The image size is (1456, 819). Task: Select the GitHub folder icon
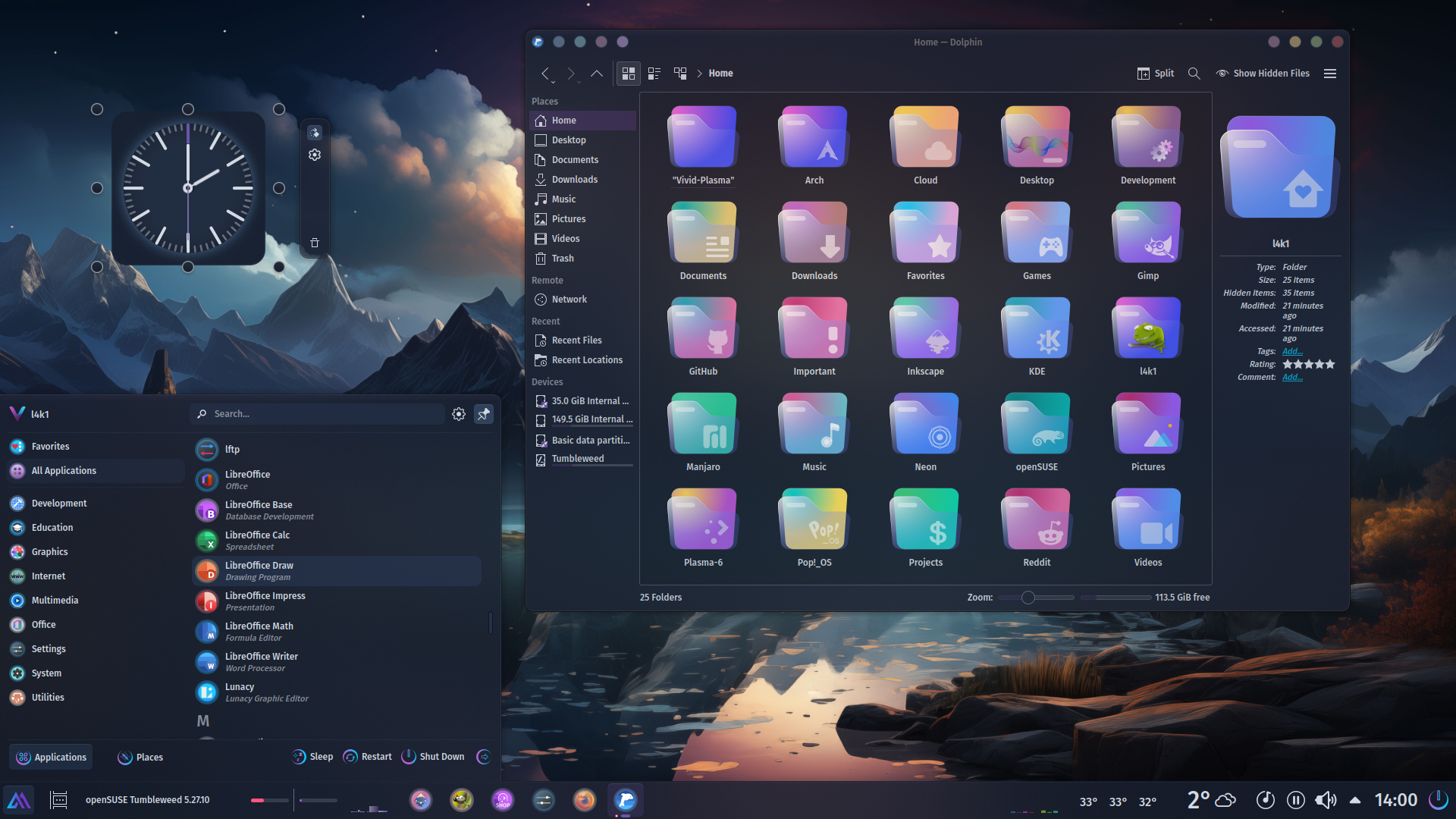pyautogui.click(x=703, y=328)
